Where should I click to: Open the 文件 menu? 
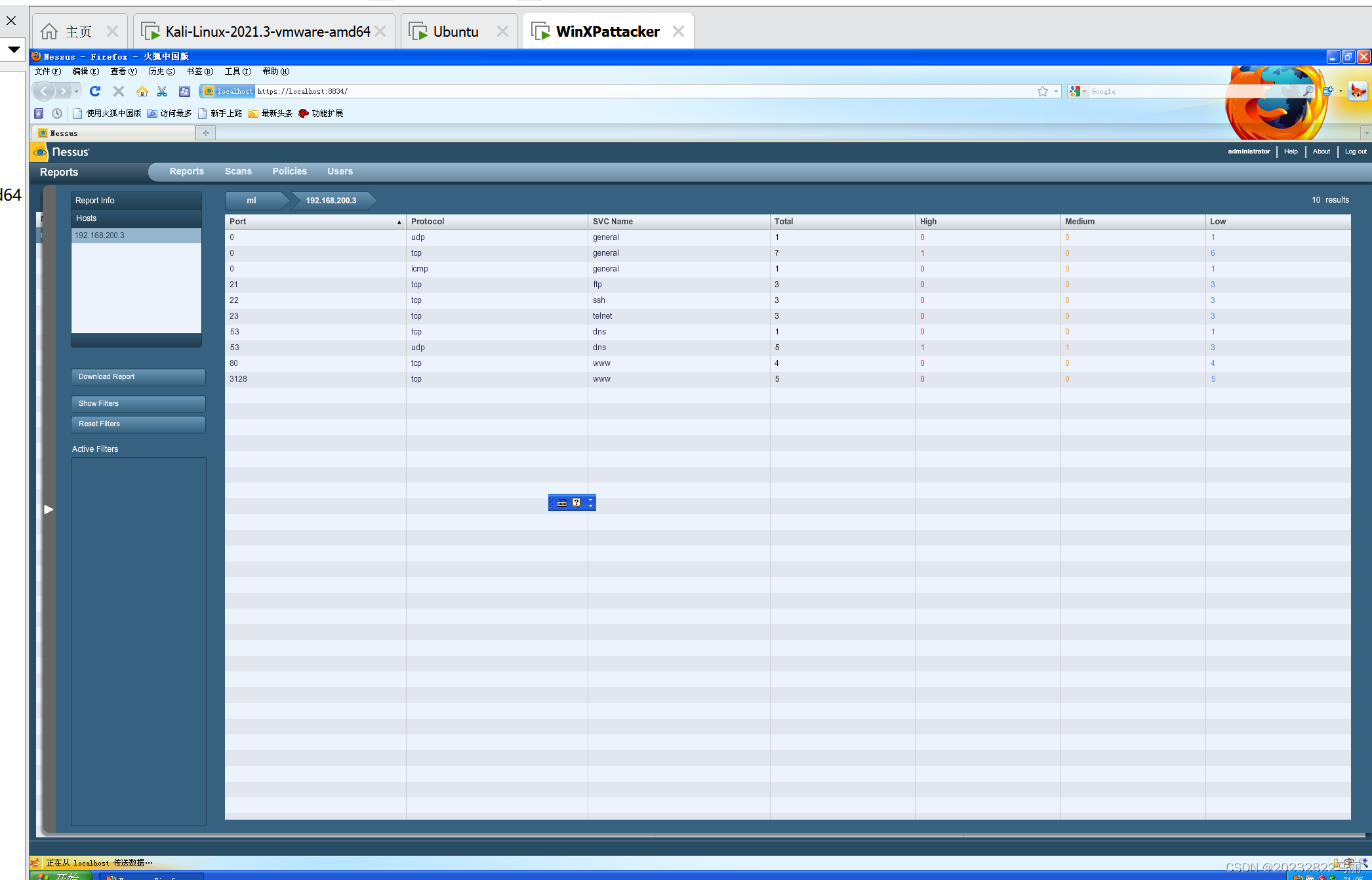pyautogui.click(x=47, y=71)
